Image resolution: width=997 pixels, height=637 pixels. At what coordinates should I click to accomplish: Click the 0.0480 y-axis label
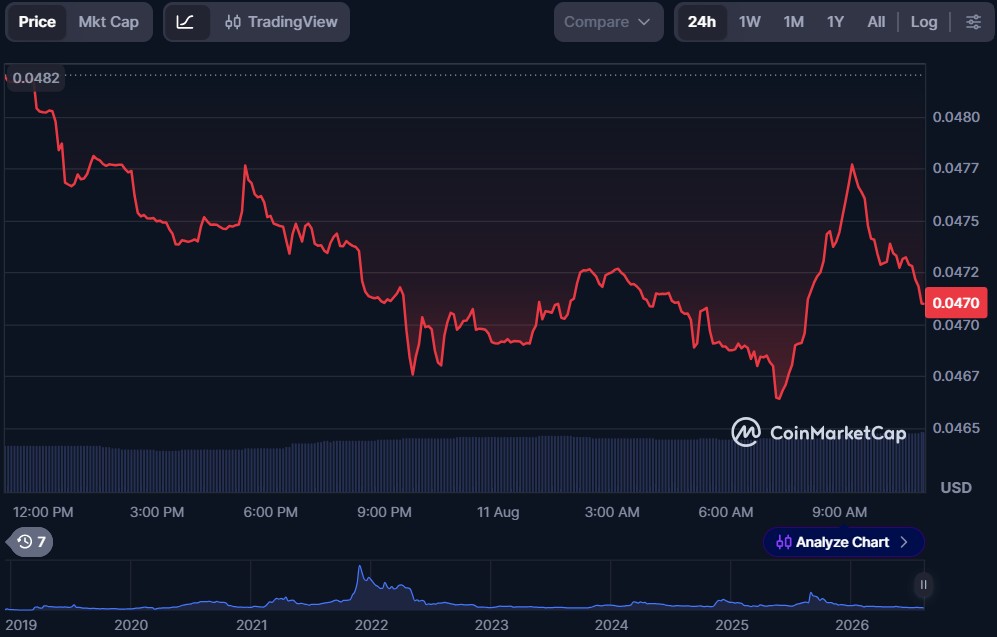coord(956,117)
